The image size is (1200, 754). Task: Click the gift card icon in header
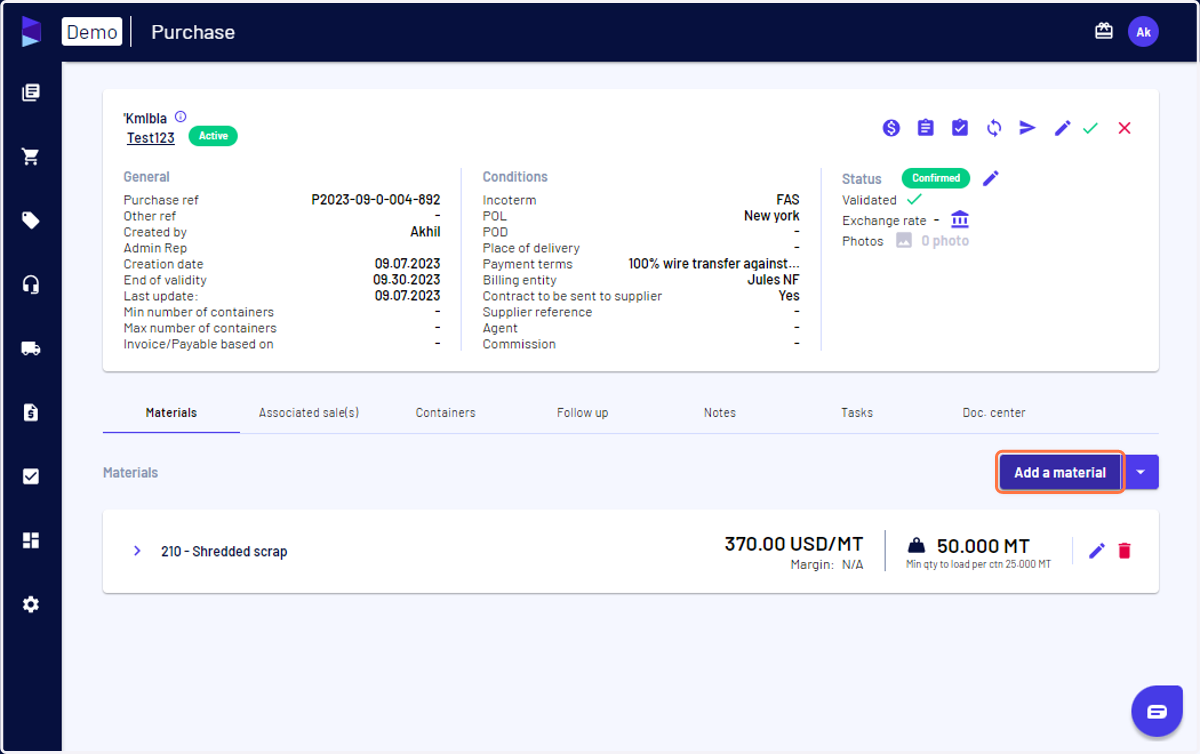1104,32
